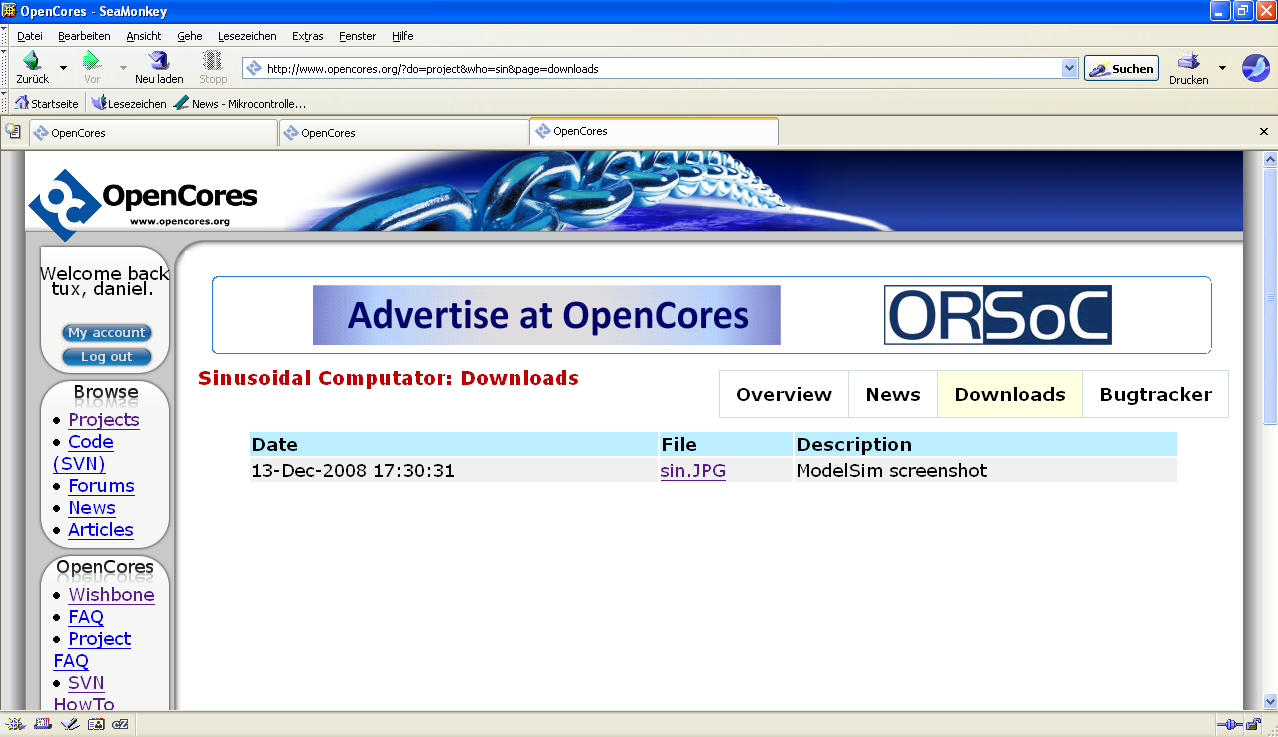Image resolution: width=1278 pixels, height=737 pixels.
Task: Open the Zurück history dropdown arrow
Action: click(x=63, y=68)
